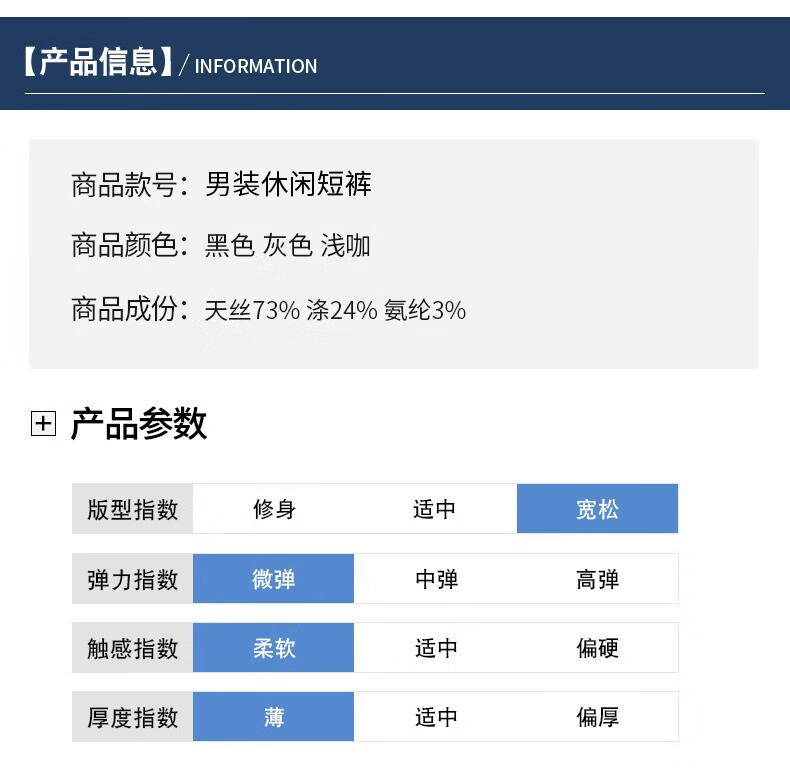Click the 厚度指数 row label
Viewport: 790px width, 777px height.
133,717
